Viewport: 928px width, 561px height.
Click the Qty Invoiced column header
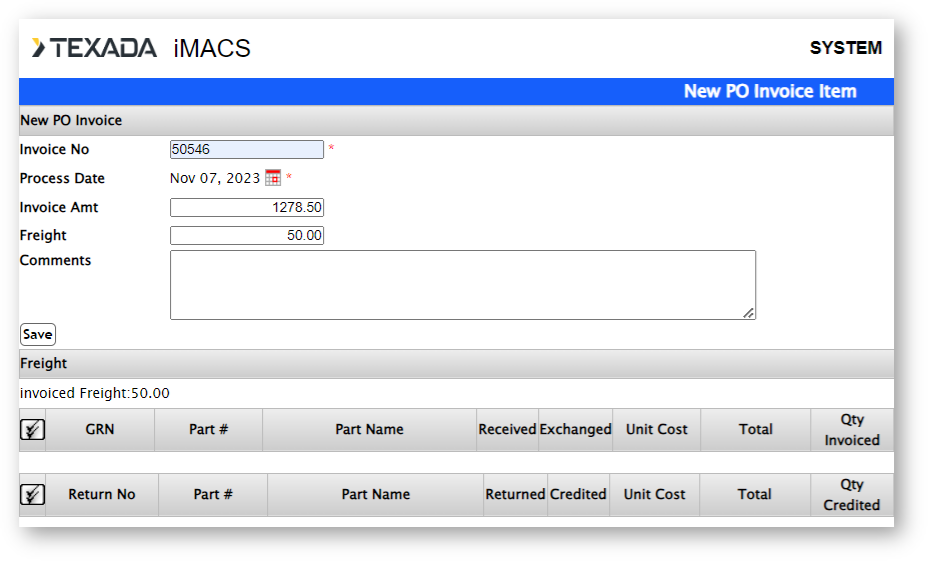click(x=852, y=430)
